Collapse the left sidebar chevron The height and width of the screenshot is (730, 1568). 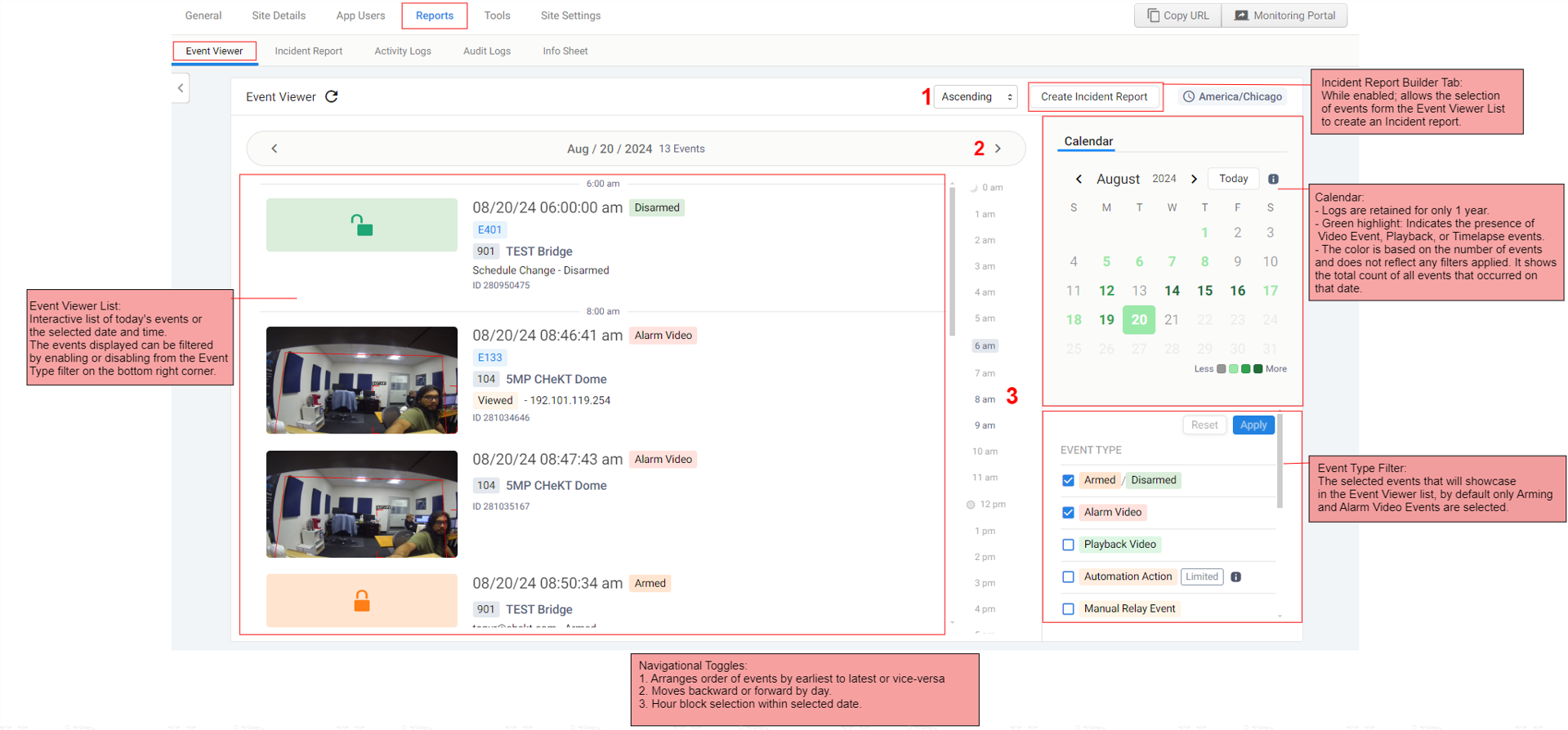pyautogui.click(x=181, y=88)
